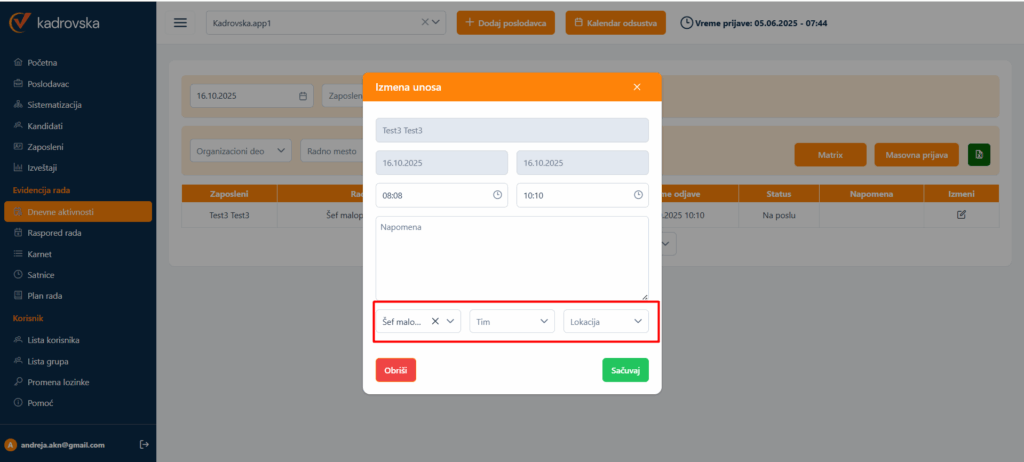
Task: Click the edit icon in Izmeni column
Action: 961,215
